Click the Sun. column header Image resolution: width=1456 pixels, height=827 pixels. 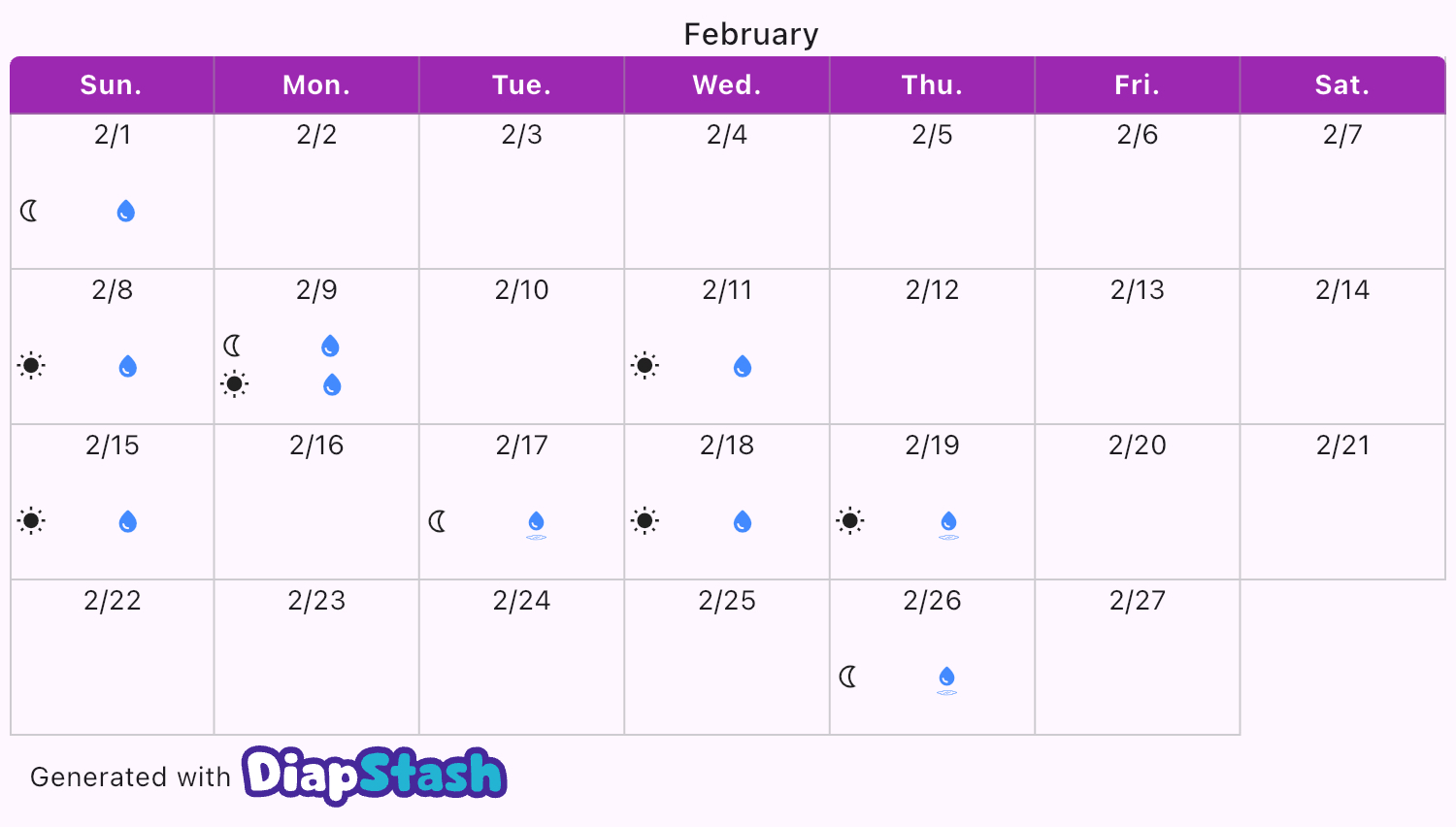(x=112, y=85)
